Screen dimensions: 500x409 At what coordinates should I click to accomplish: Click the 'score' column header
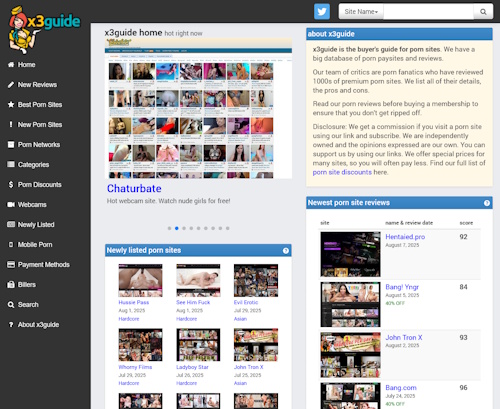click(466, 223)
